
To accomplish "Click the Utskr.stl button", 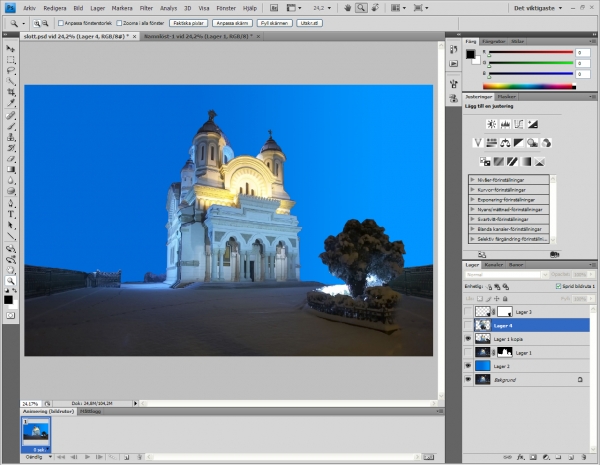I will (x=309, y=23).
